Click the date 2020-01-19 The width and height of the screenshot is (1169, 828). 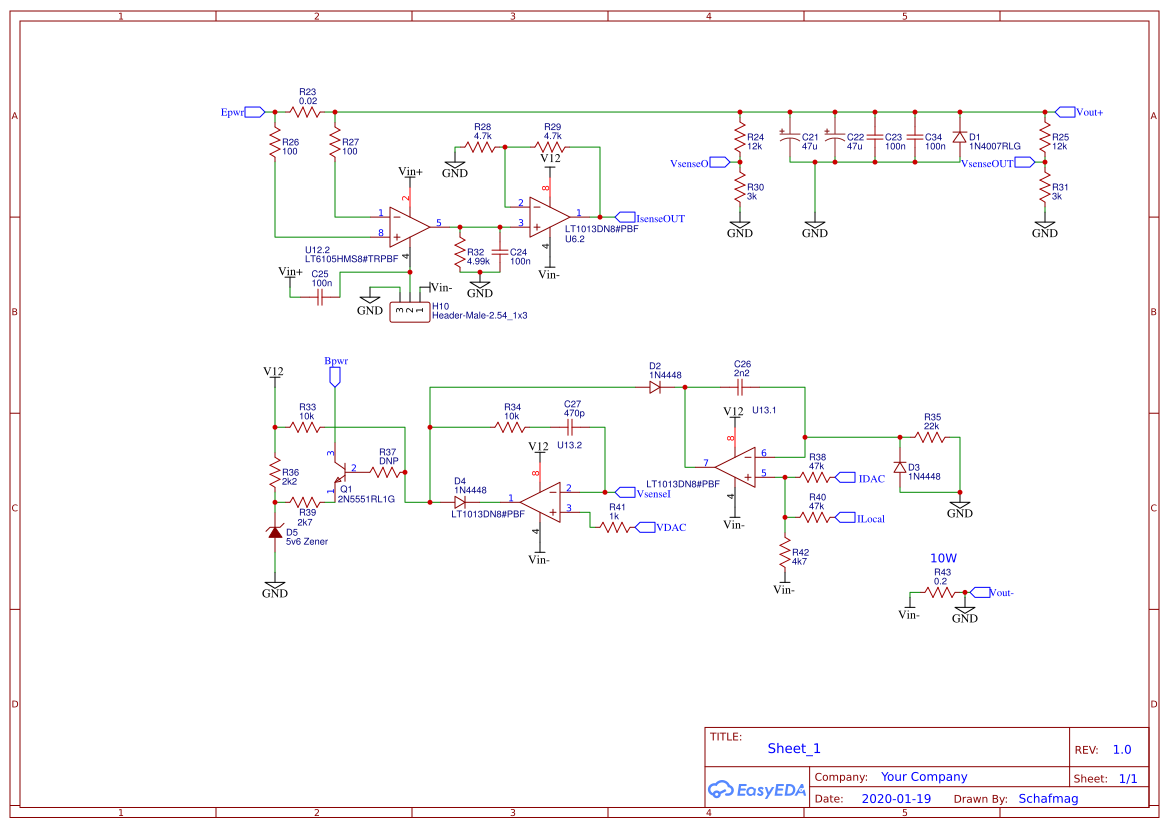896,799
